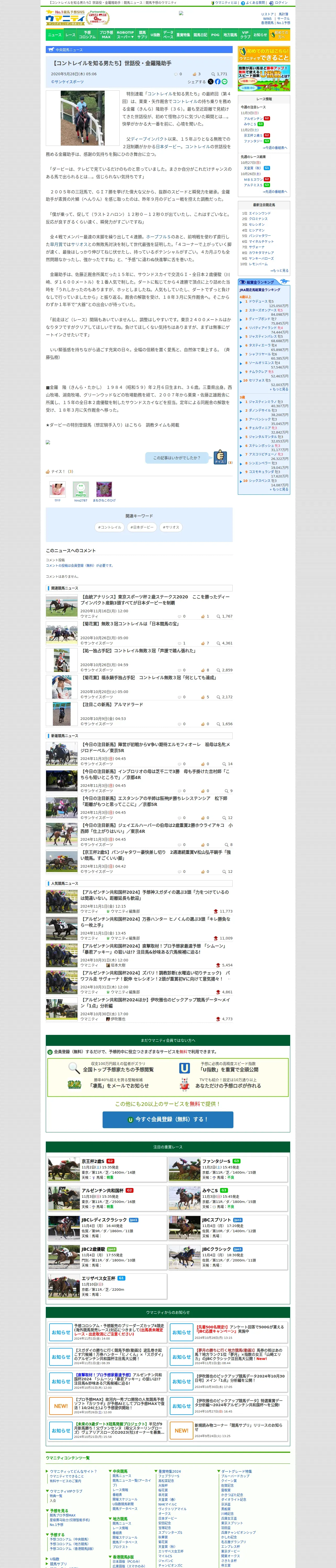Screen dimensions: 336x1568
Task: Open the プロ予想MAX navigation tab
Action: click(x=106, y=35)
